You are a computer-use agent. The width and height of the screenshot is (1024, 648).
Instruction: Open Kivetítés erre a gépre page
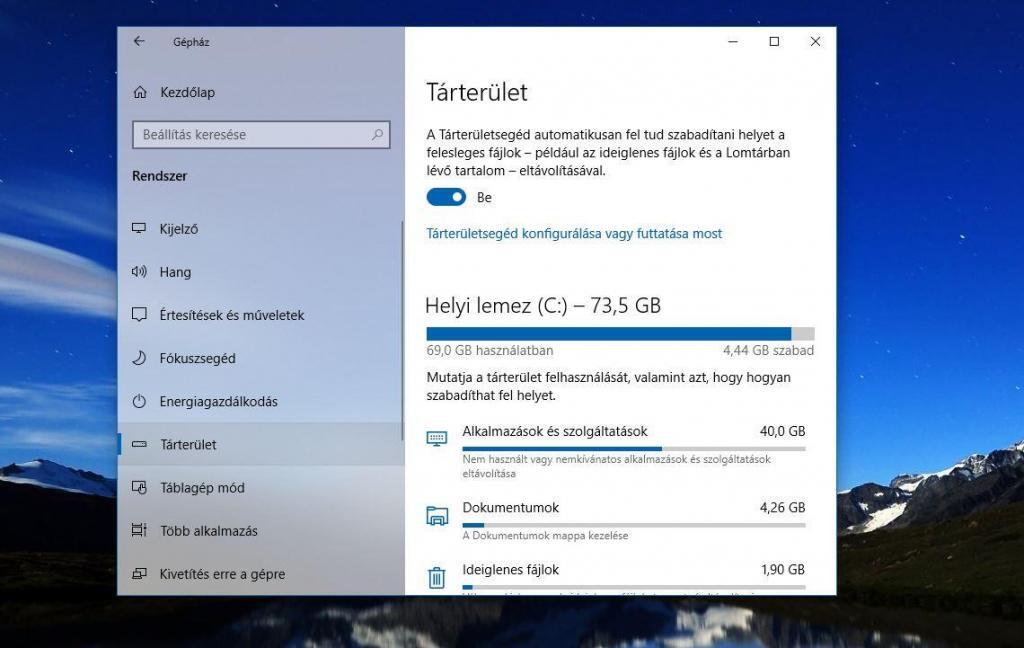(x=222, y=574)
